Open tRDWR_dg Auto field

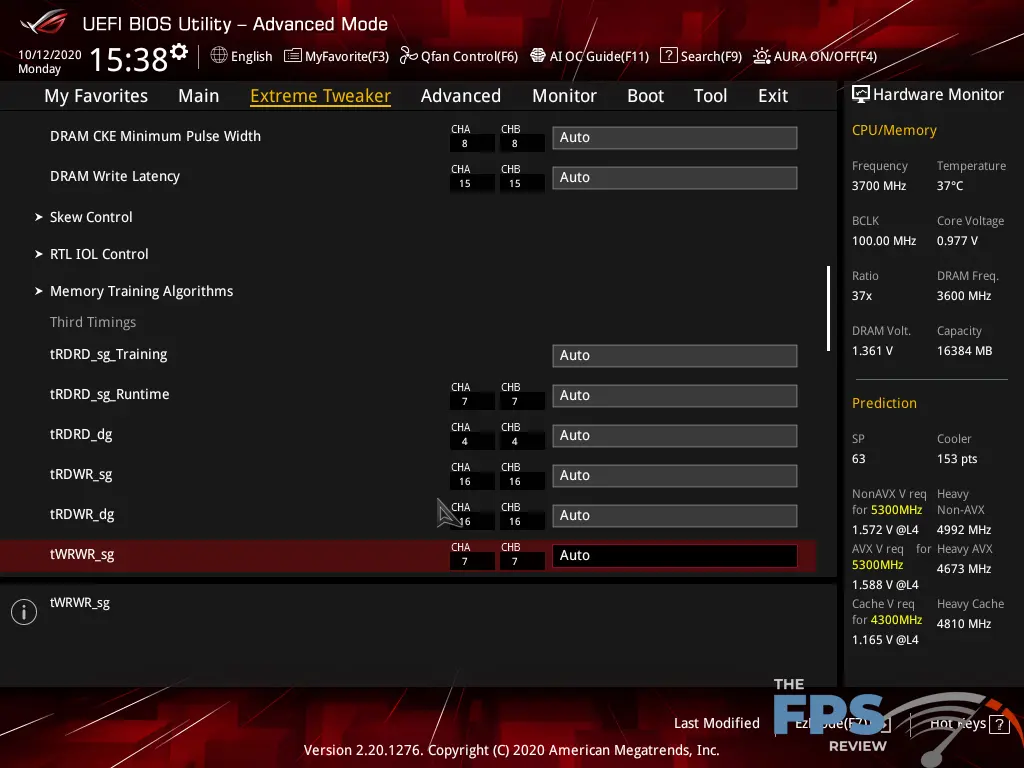675,515
